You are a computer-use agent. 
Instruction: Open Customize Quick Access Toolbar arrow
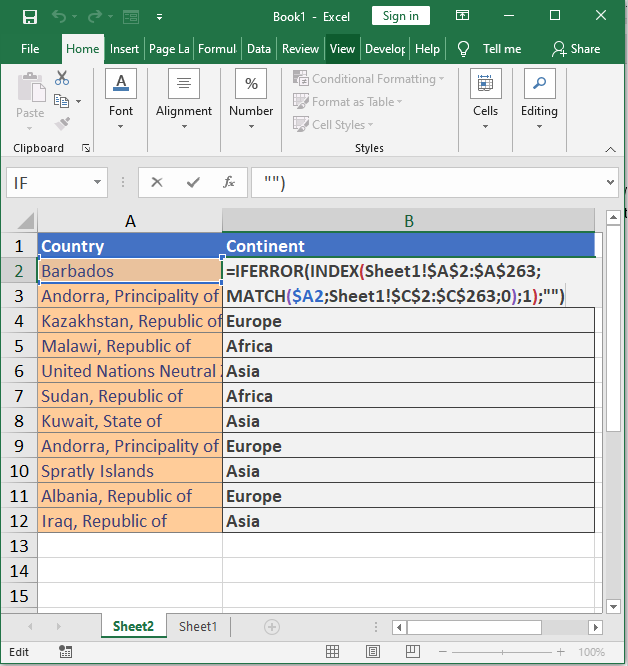click(x=159, y=17)
